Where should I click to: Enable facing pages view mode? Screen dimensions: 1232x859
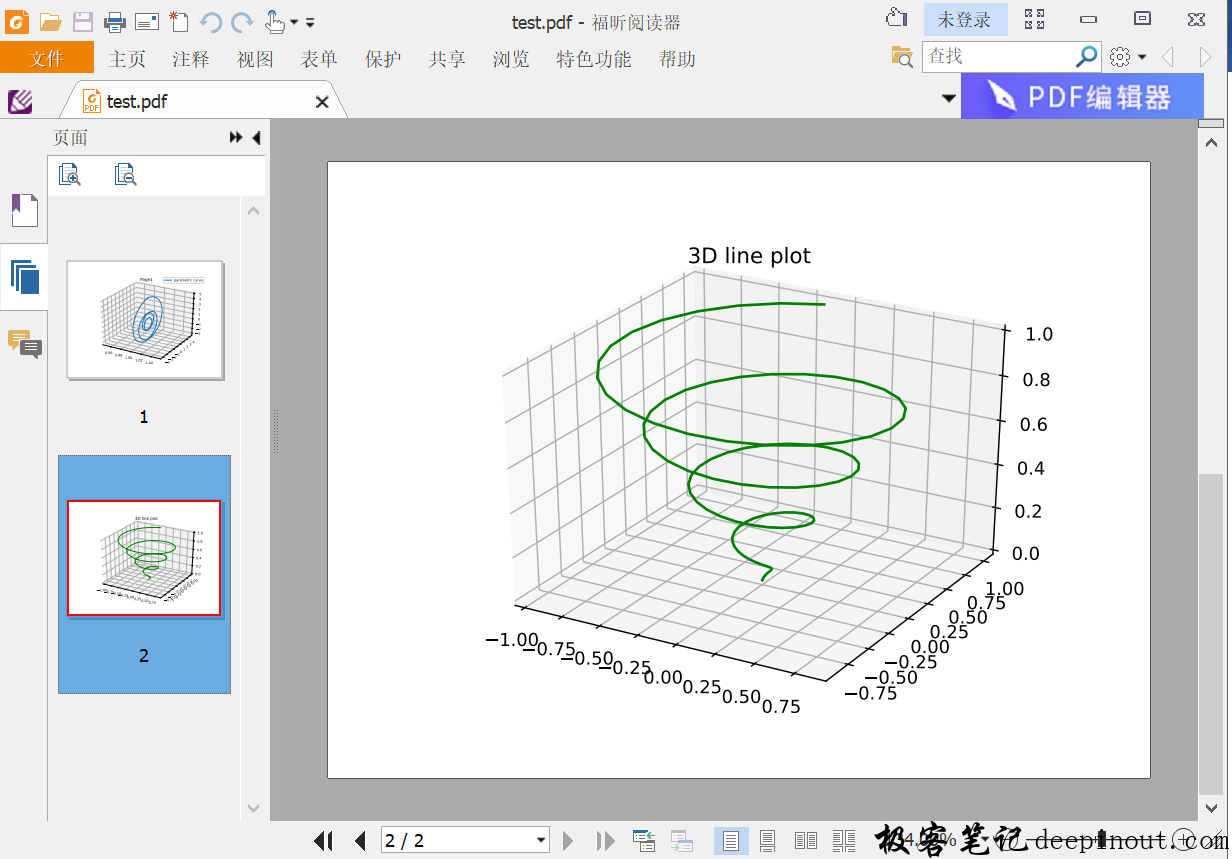(806, 840)
